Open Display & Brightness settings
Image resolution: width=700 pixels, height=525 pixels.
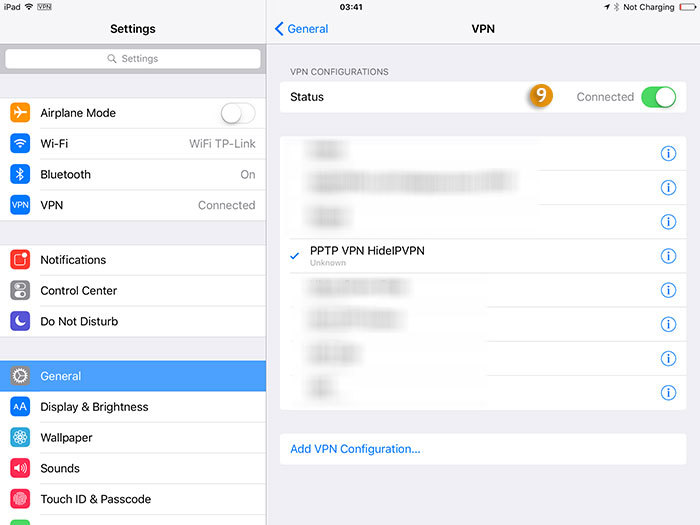(x=133, y=407)
